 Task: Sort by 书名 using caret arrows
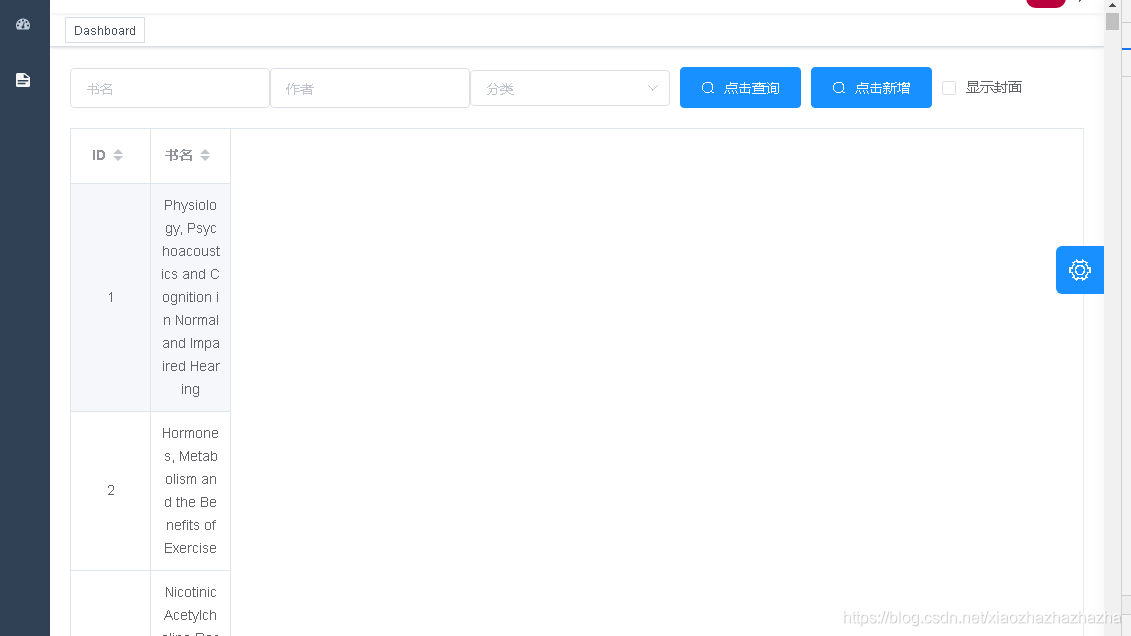205,155
